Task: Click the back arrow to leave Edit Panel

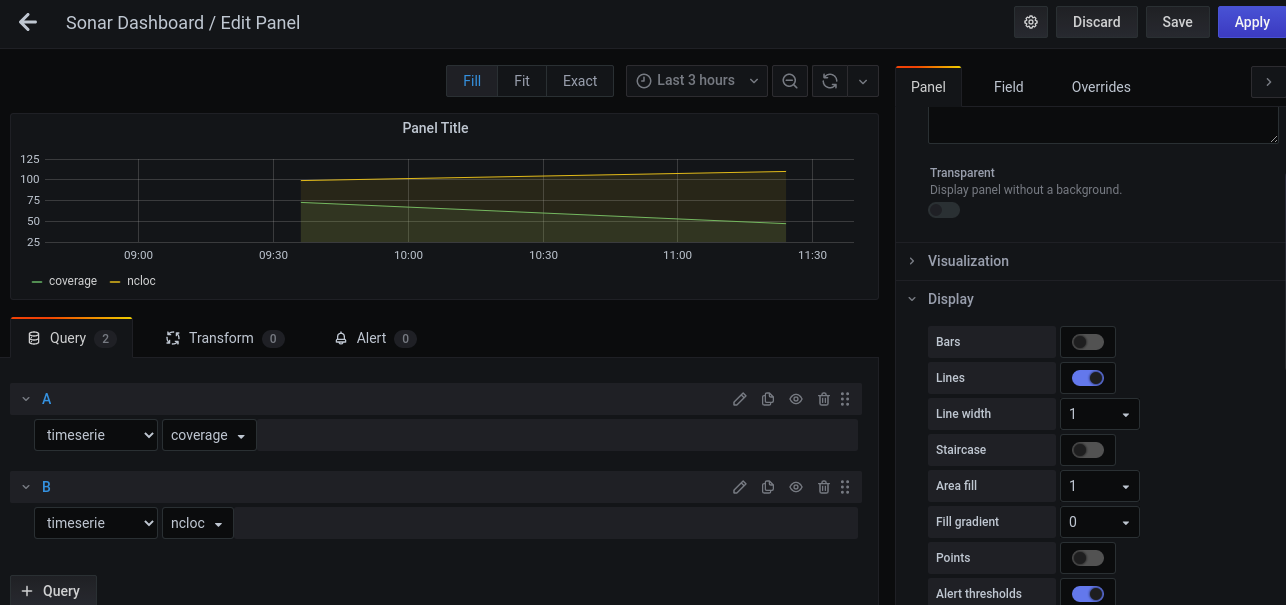Action: click(28, 22)
